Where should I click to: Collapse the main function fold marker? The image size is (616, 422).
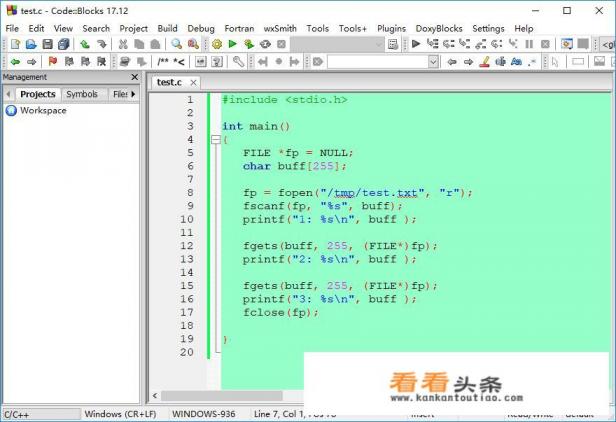(216, 139)
